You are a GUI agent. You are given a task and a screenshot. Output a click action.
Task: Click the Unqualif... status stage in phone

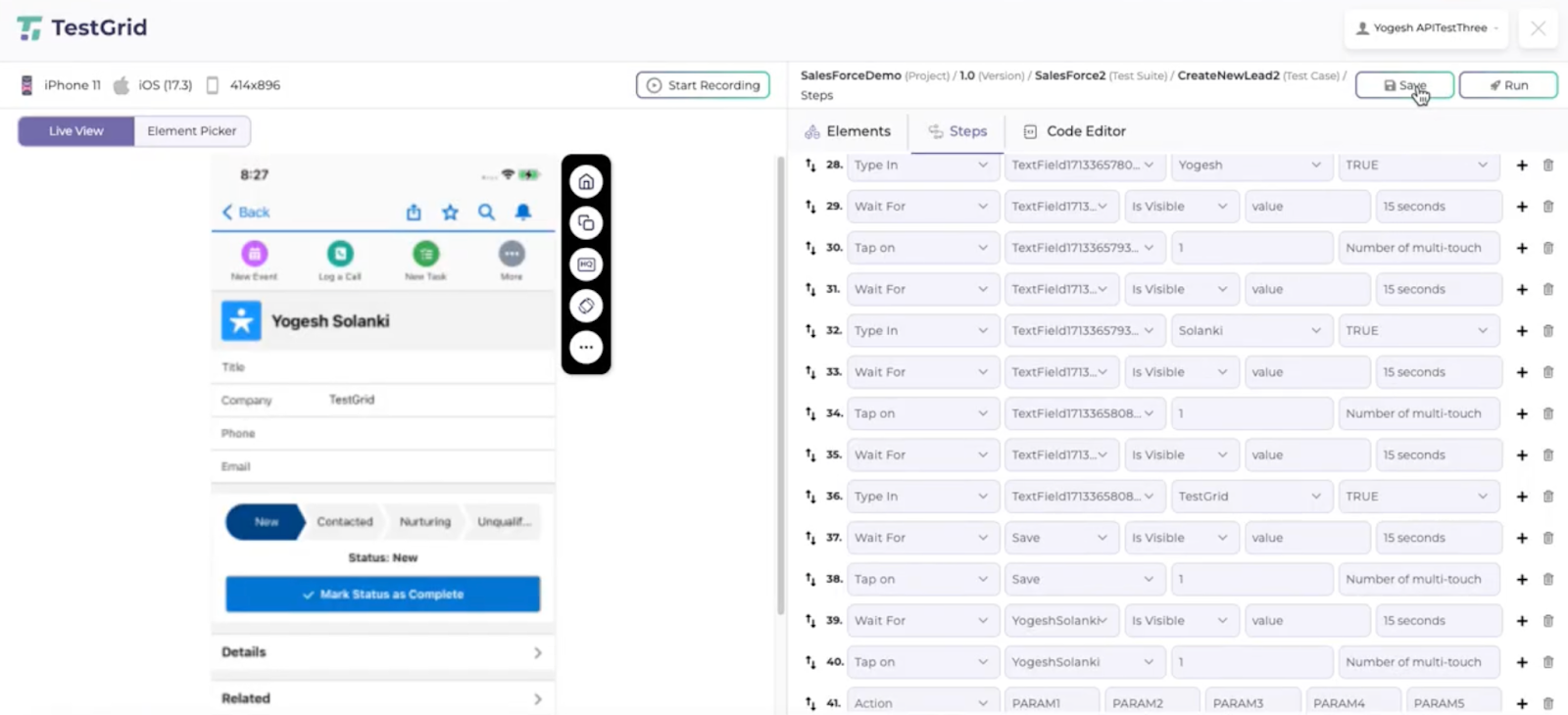click(504, 522)
